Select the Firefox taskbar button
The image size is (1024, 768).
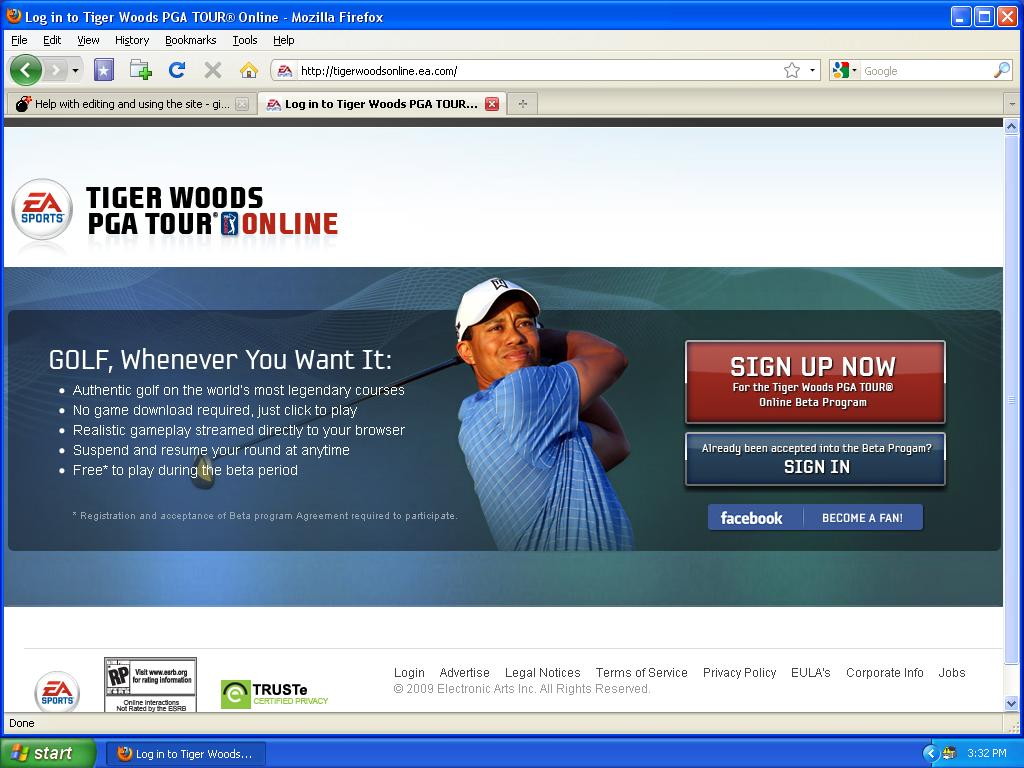point(185,754)
